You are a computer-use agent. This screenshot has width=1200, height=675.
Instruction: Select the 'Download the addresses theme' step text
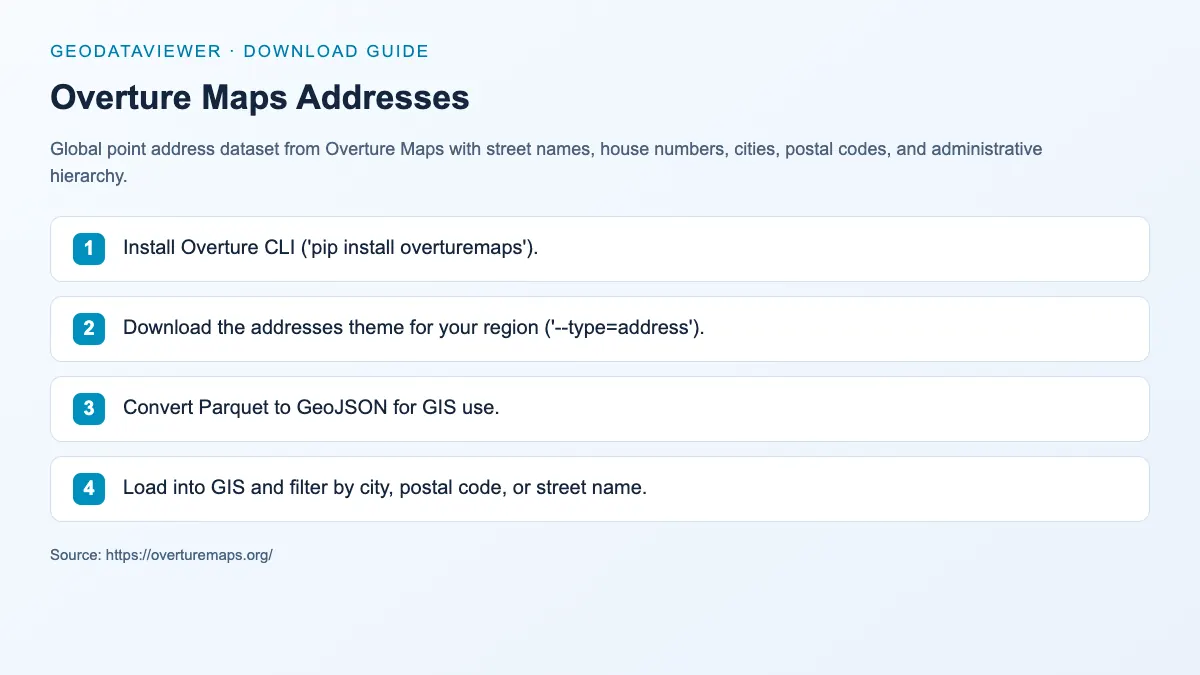pyautogui.click(x=414, y=328)
